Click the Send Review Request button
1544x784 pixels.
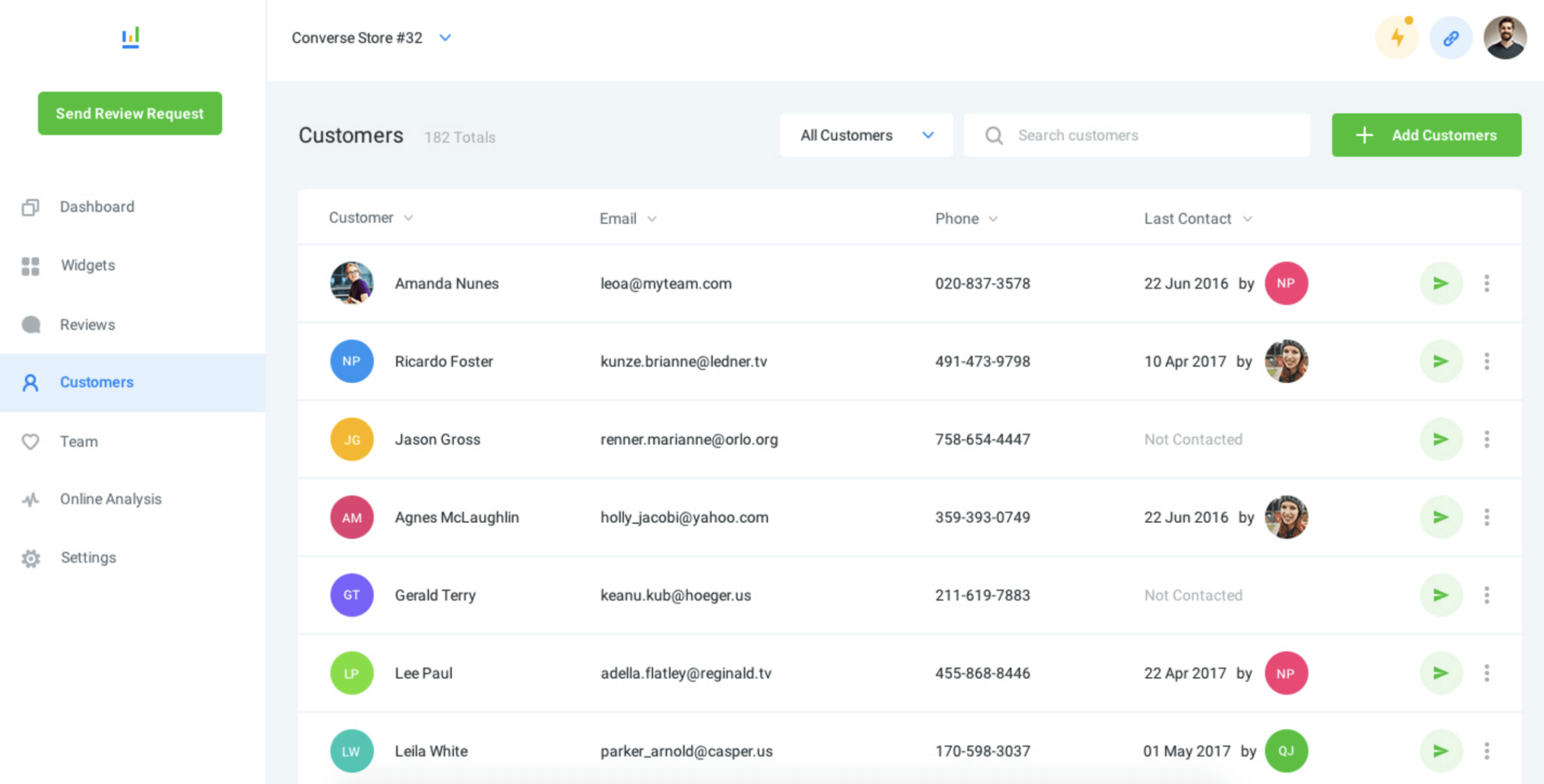130,114
